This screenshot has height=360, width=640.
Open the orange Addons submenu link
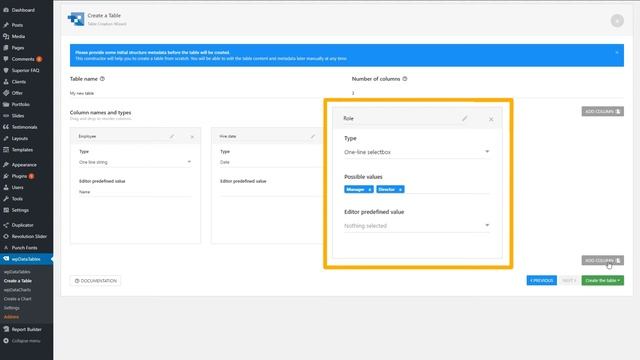click(x=11, y=317)
